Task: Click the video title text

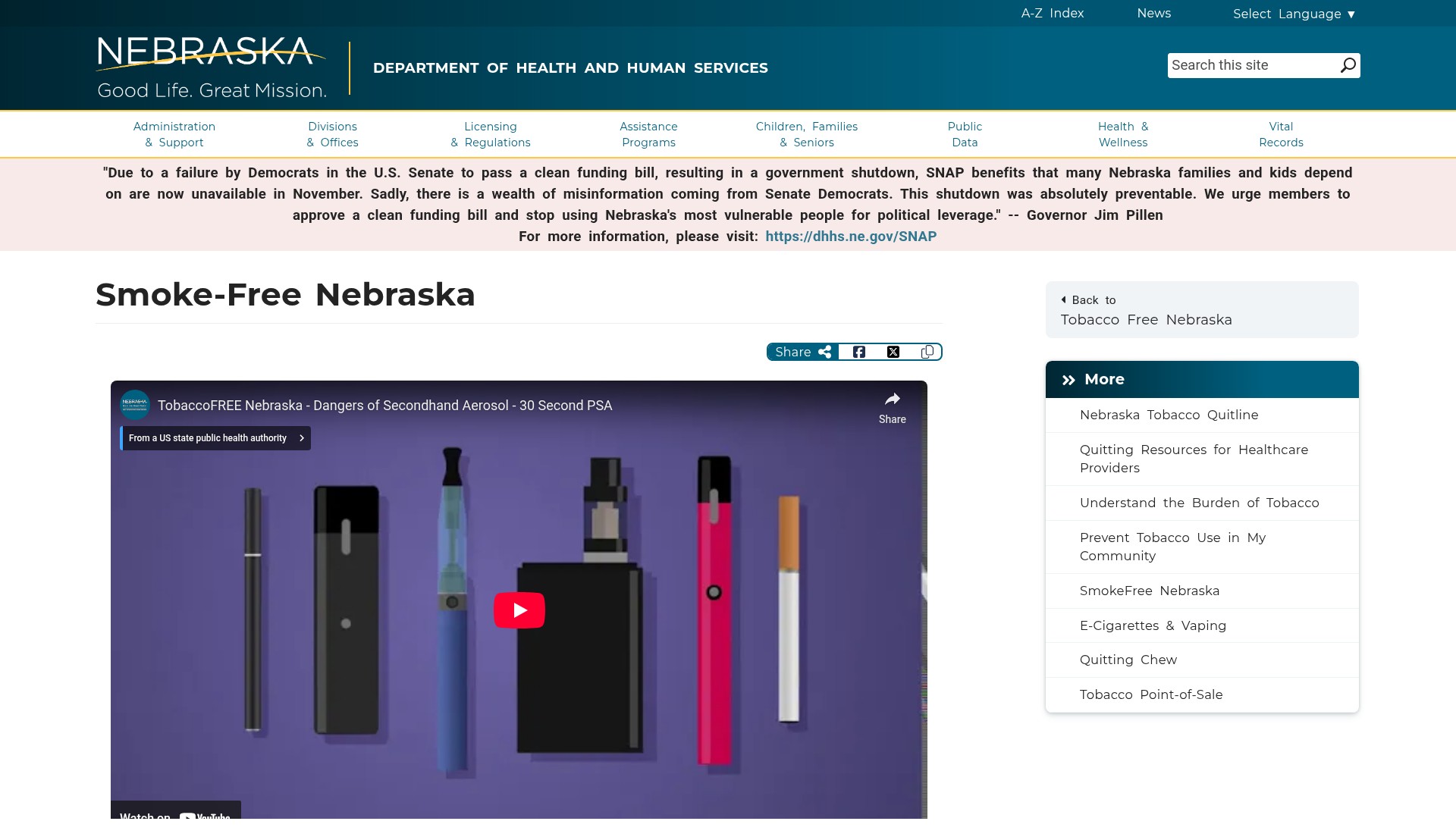Action: 384,406
